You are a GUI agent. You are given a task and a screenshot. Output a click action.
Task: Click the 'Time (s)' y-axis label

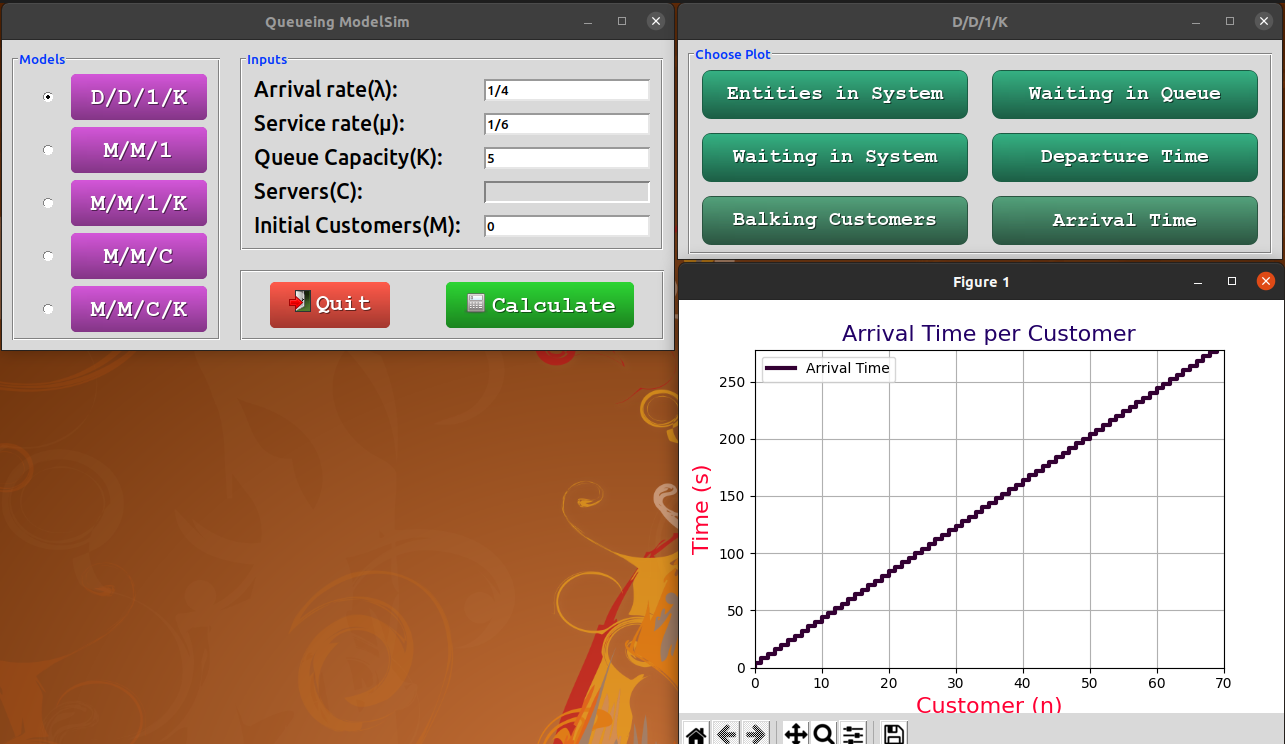tap(701, 509)
